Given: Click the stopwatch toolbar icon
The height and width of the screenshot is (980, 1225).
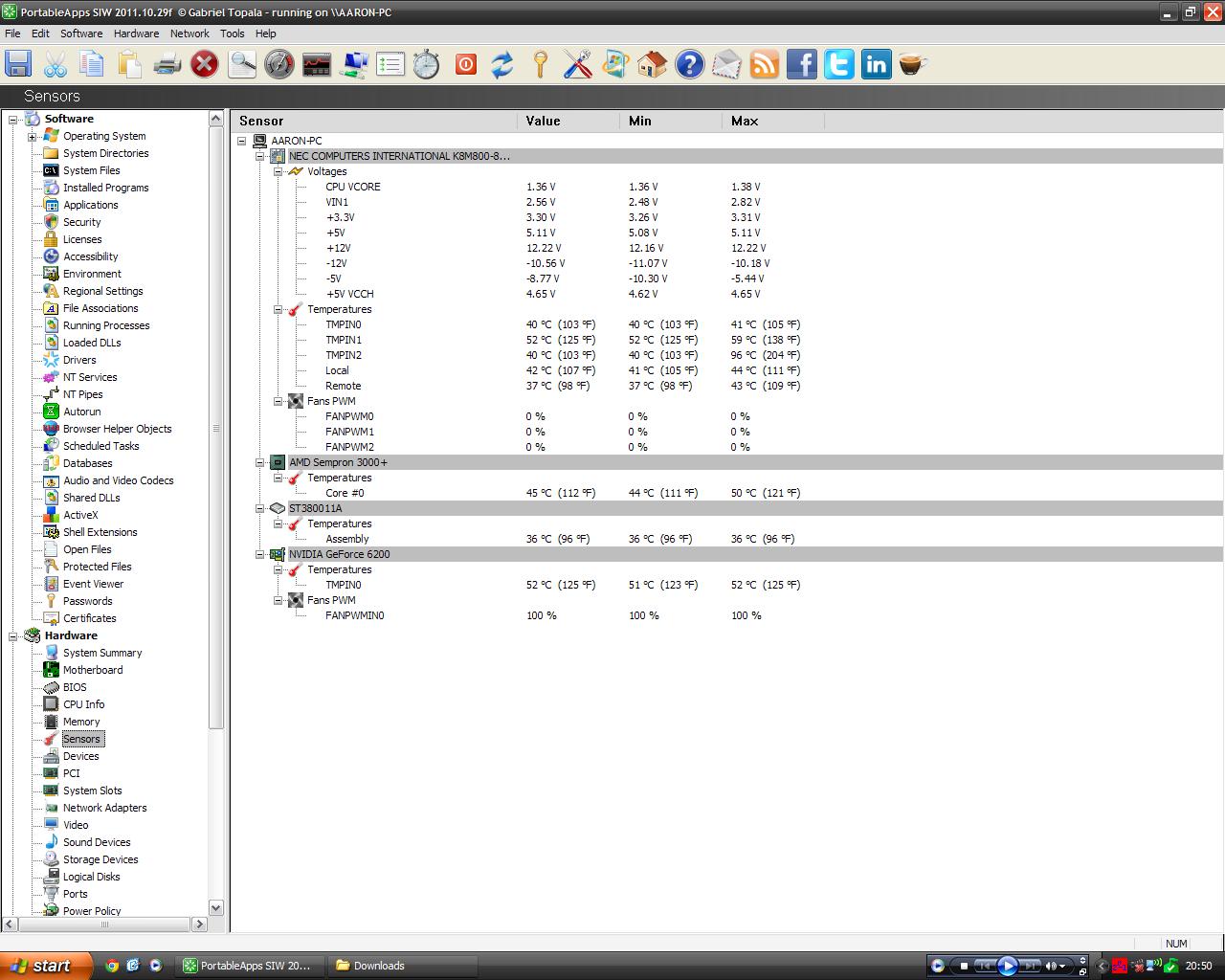Looking at the screenshot, I should tap(427, 64).
